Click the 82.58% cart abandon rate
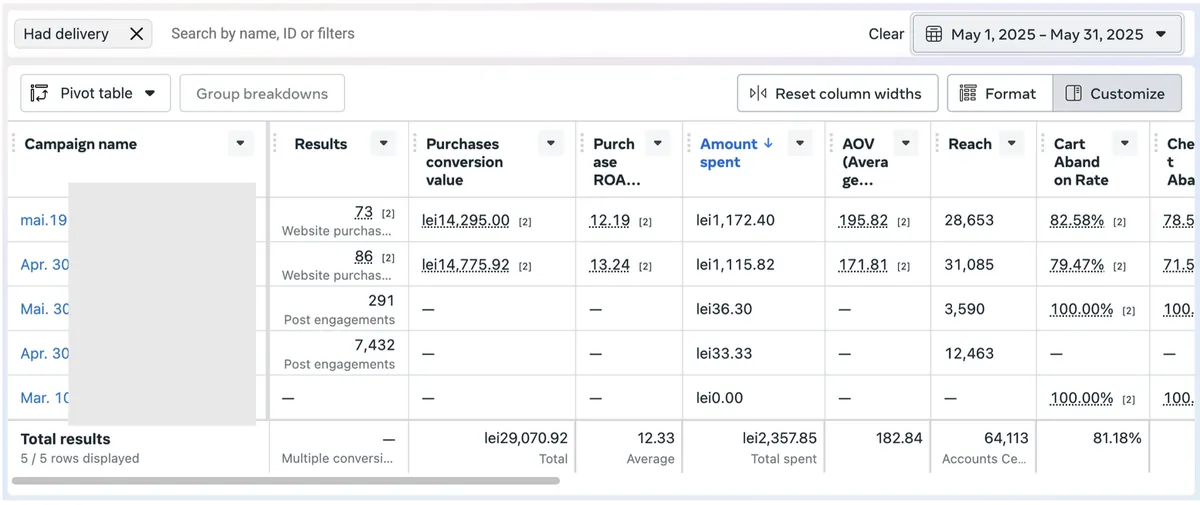The width and height of the screenshot is (1200, 505). coord(1077,220)
